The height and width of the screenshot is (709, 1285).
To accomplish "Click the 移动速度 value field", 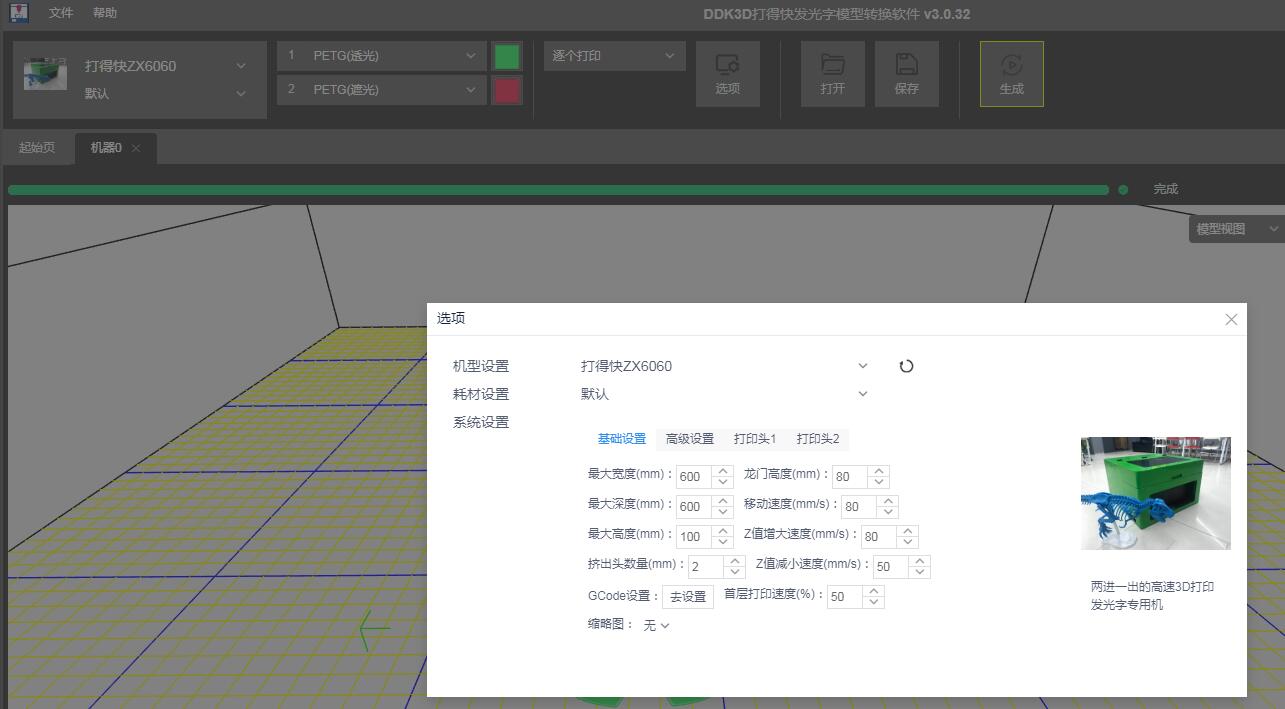I will coord(858,507).
